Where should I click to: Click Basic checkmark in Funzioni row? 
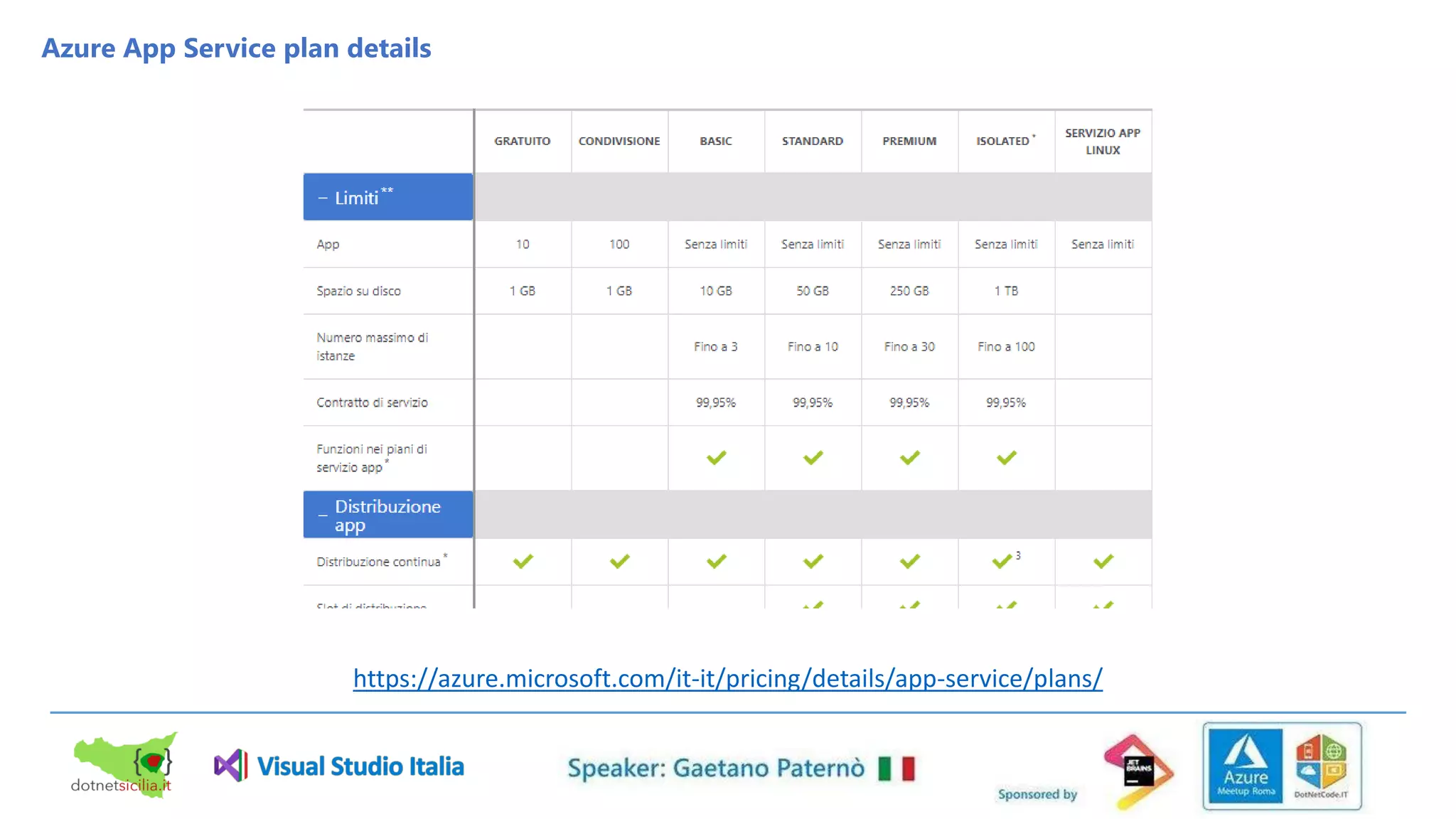[x=716, y=458]
